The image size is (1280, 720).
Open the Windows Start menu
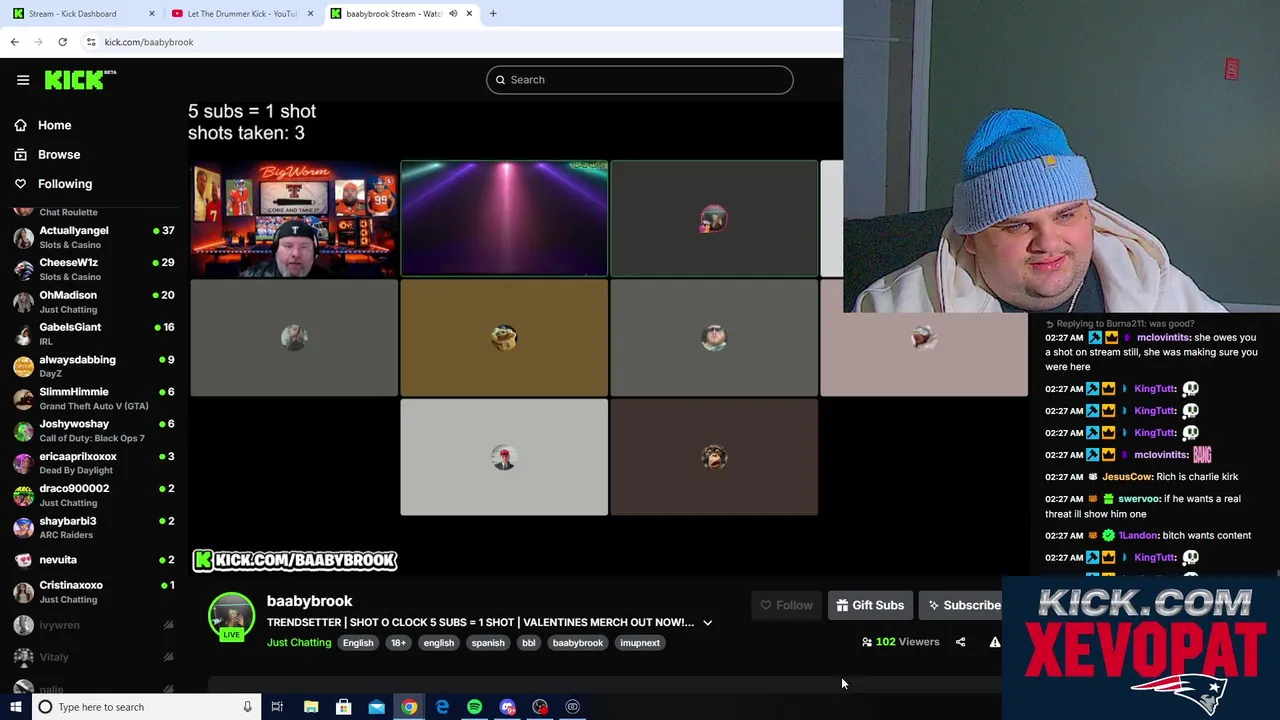[16, 707]
